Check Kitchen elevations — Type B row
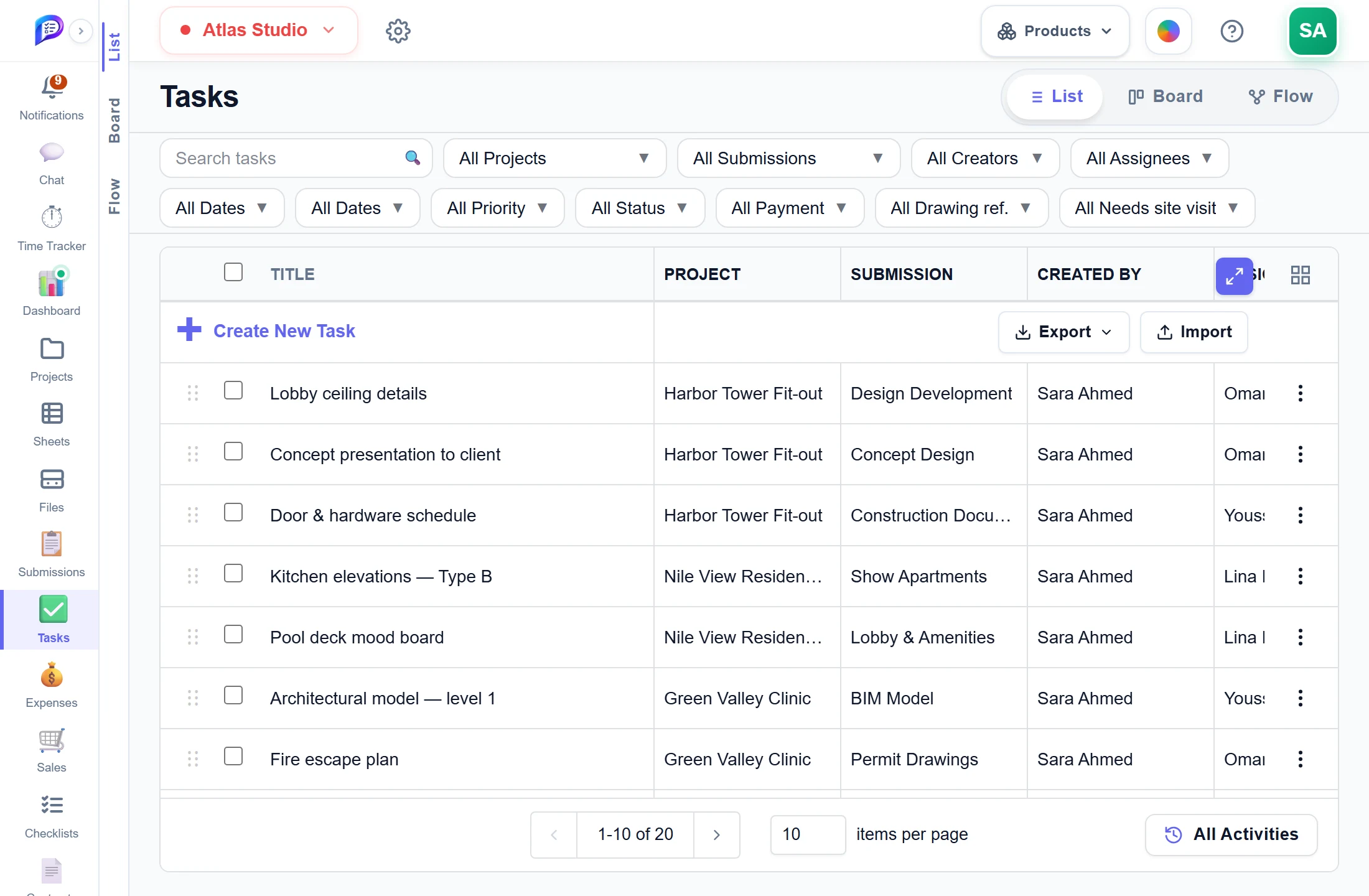 point(233,574)
